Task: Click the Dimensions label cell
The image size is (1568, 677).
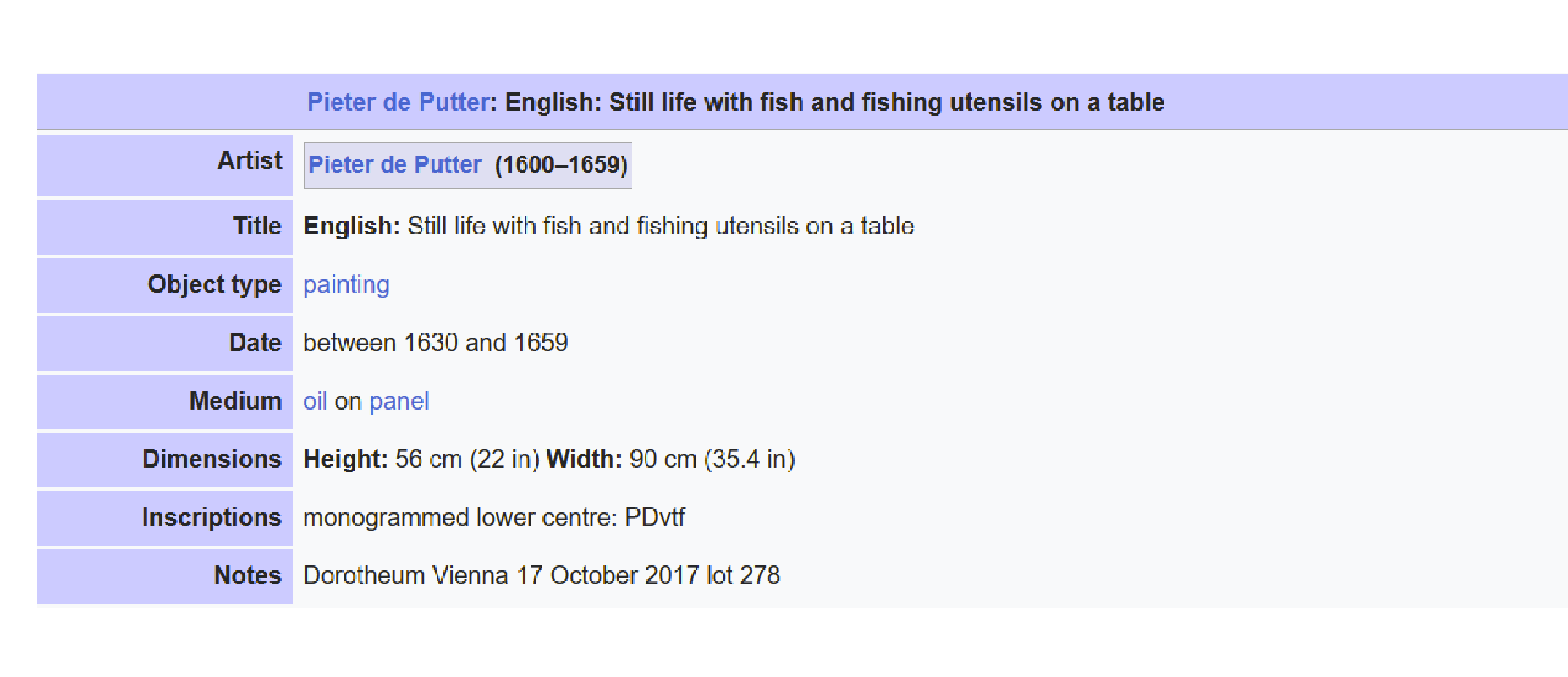Action: [x=165, y=460]
